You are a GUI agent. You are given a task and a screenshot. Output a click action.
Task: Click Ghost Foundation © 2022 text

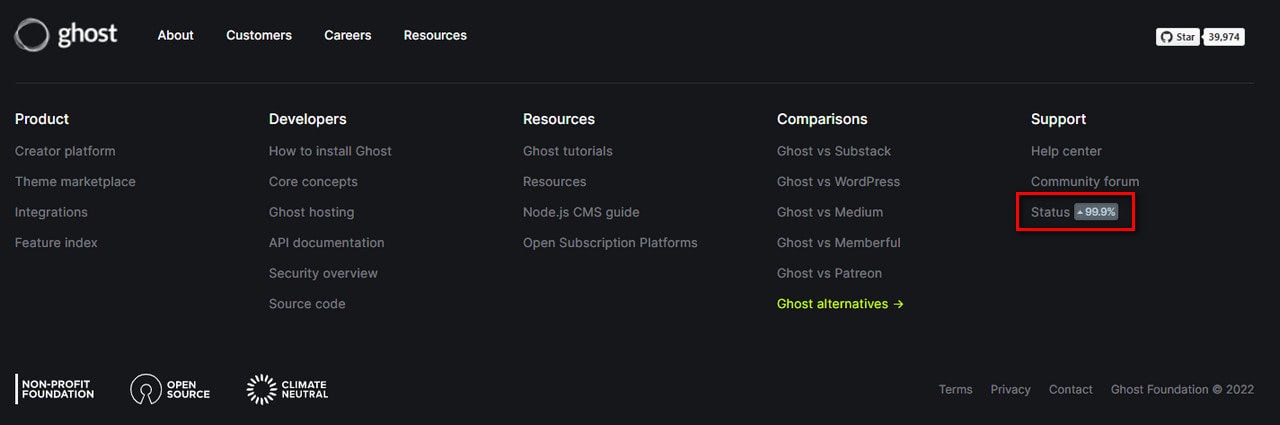pyautogui.click(x=1182, y=389)
